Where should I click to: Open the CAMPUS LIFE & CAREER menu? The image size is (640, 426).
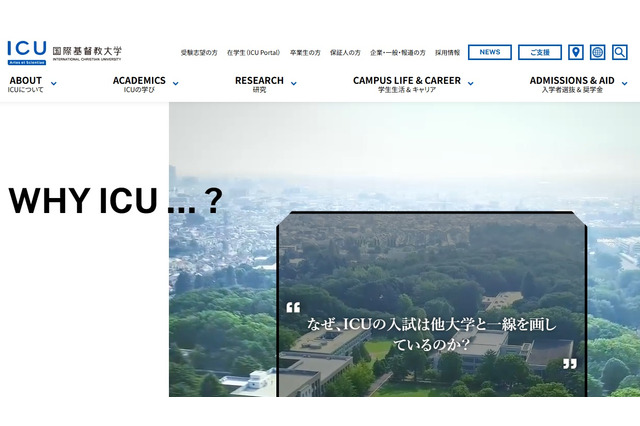click(407, 84)
